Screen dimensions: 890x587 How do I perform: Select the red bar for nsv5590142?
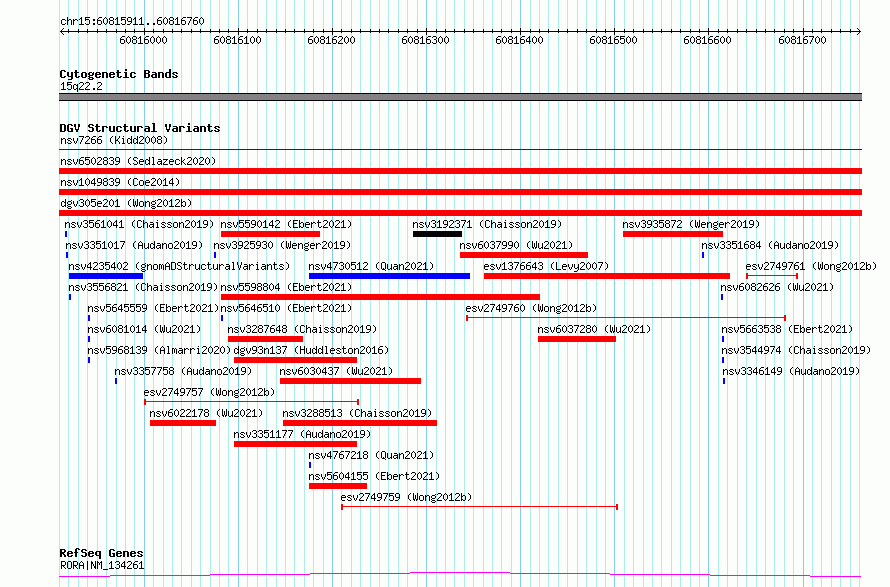pos(270,234)
